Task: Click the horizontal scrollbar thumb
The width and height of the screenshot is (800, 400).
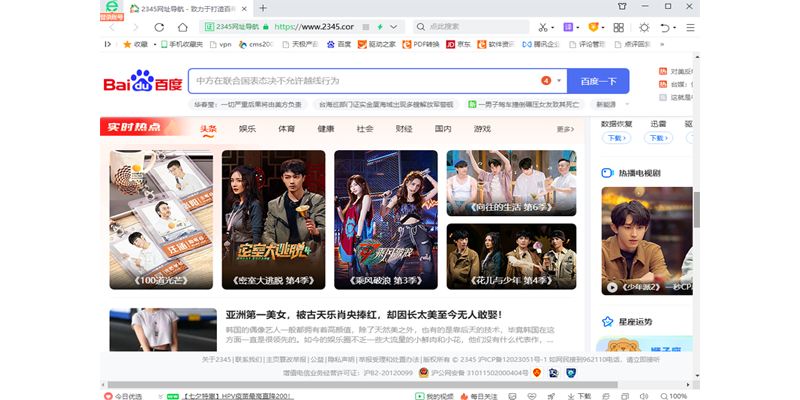Action: [x=362, y=385]
